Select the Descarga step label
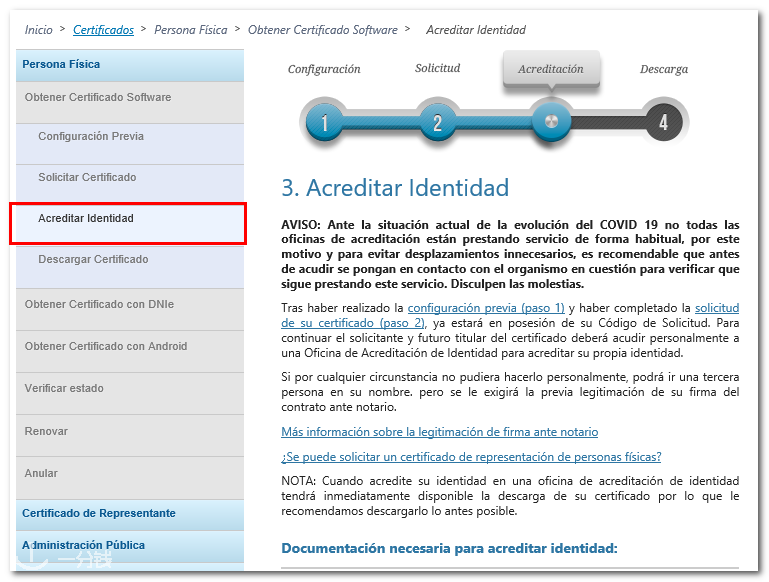The image size is (769, 582). pyautogui.click(x=664, y=69)
